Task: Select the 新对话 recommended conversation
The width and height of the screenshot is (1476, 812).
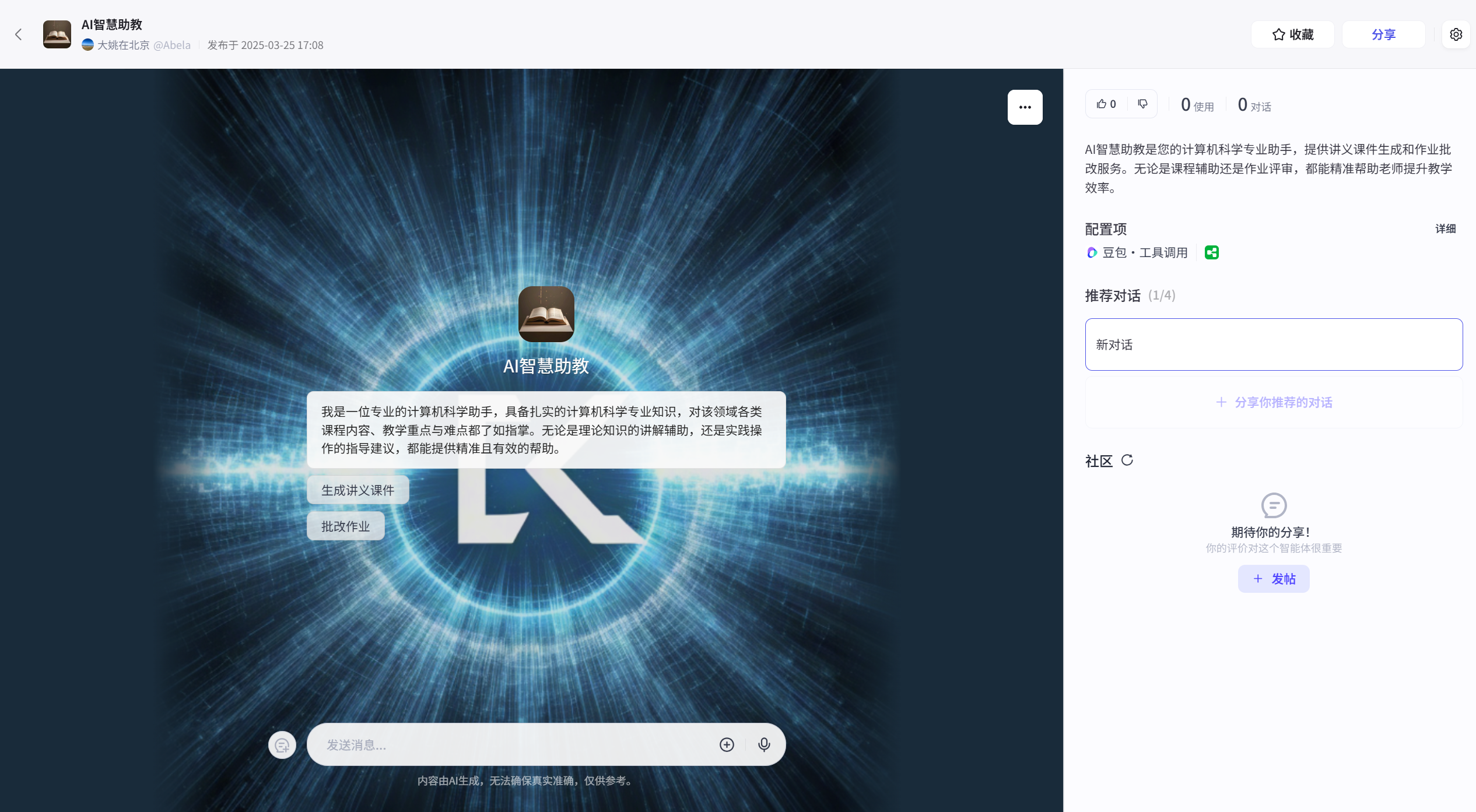Action: coord(1273,345)
